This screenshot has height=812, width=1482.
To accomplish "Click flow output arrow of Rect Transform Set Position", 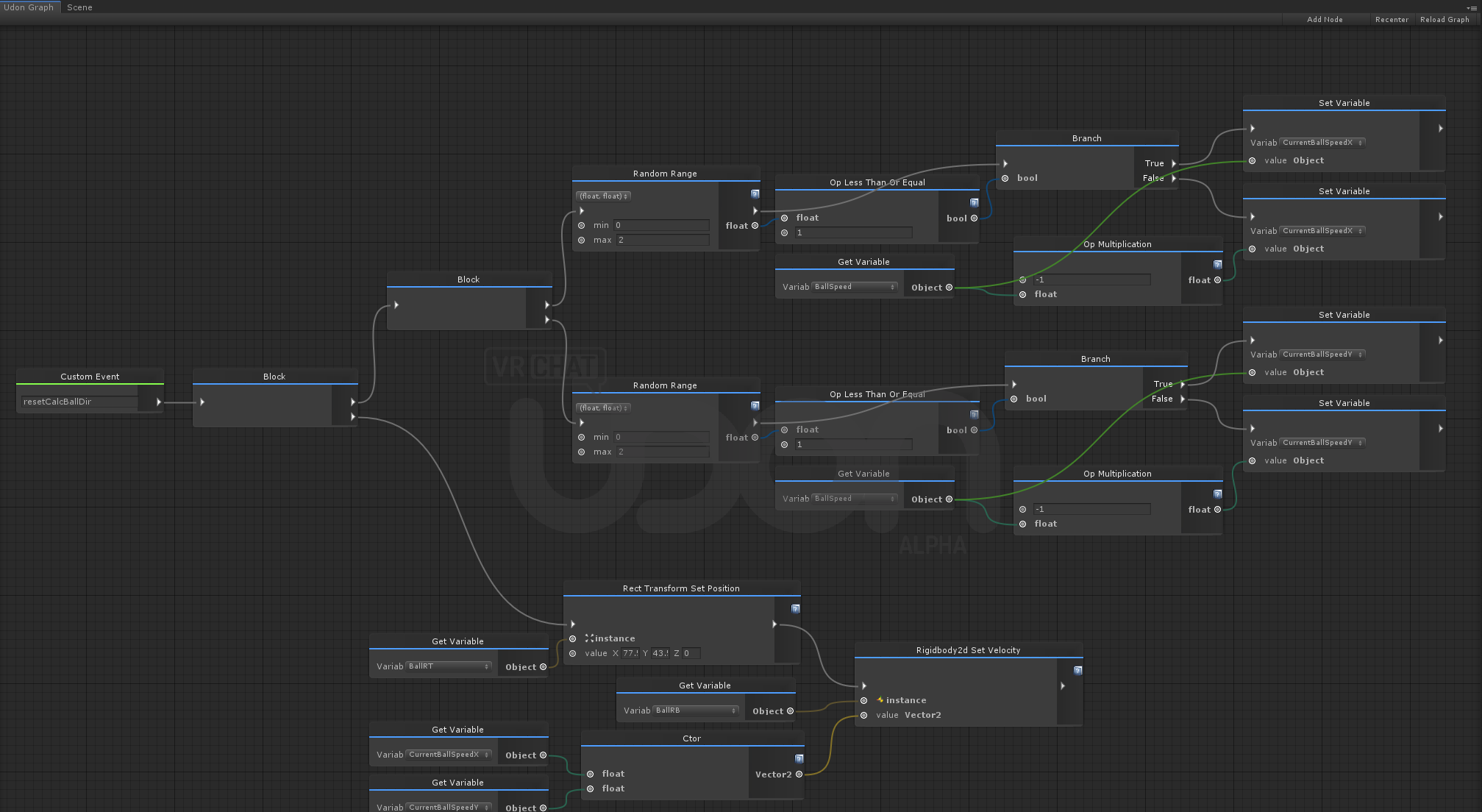I will click(x=774, y=624).
